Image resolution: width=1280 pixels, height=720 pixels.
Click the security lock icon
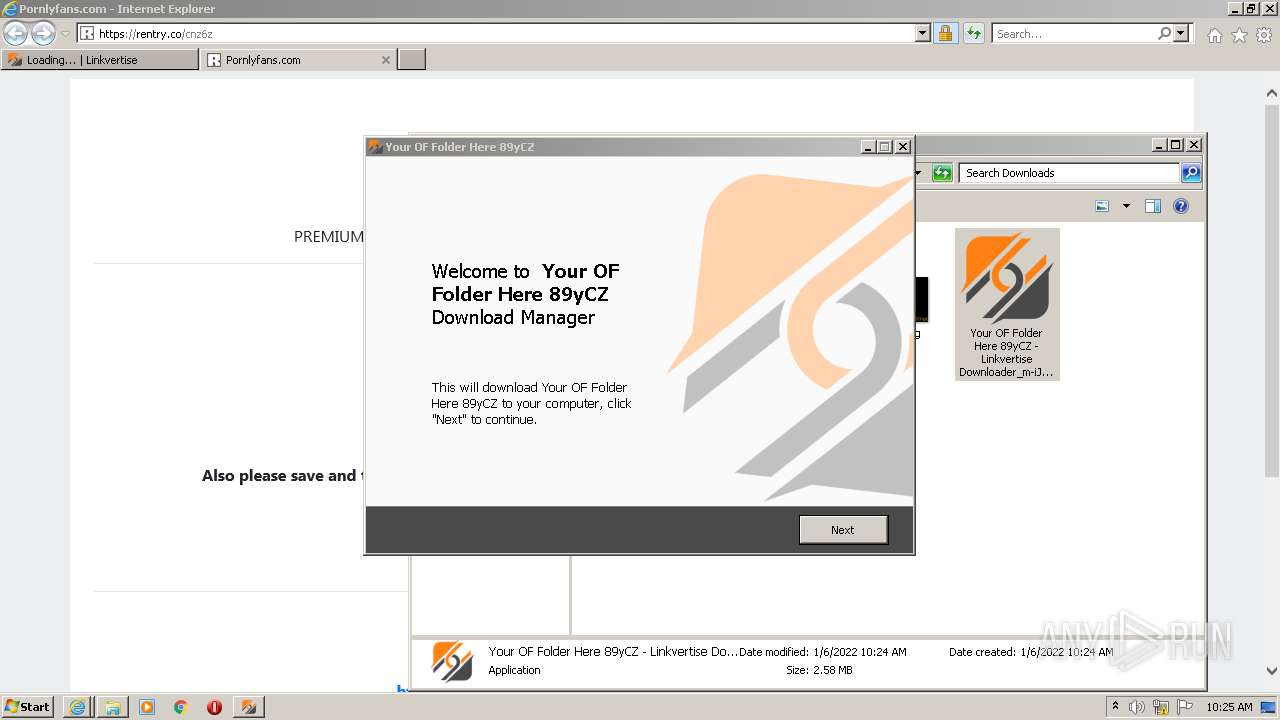(x=945, y=33)
